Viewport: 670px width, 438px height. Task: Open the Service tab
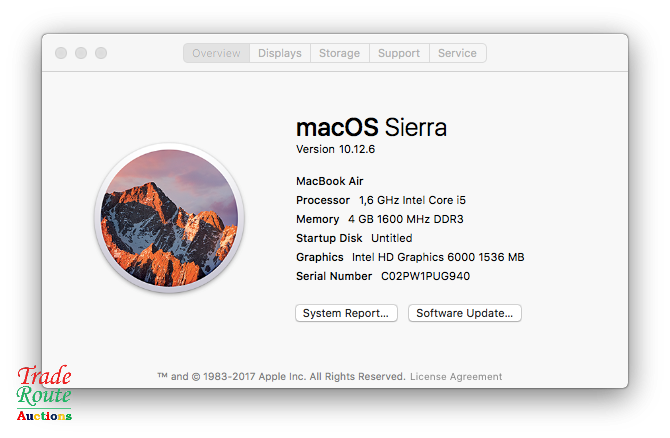tap(458, 53)
